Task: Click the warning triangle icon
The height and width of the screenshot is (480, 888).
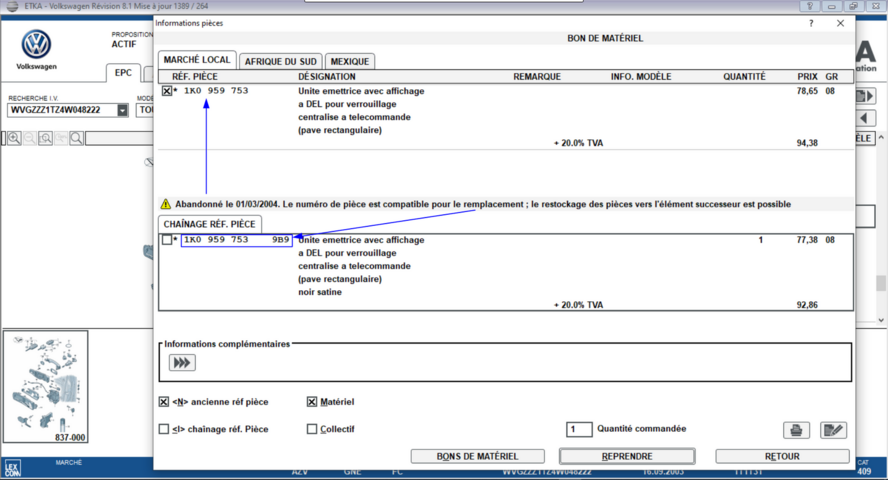Action: pyautogui.click(x=165, y=204)
